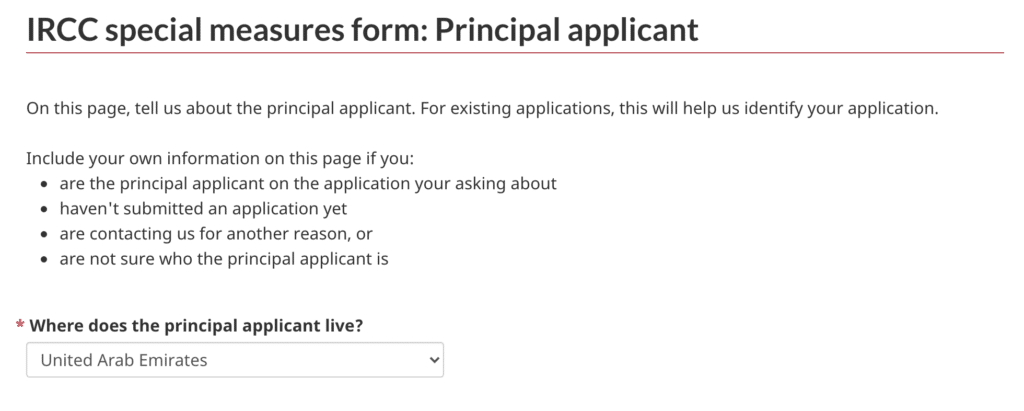Open the country of residence dropdown

pos(234,360)
